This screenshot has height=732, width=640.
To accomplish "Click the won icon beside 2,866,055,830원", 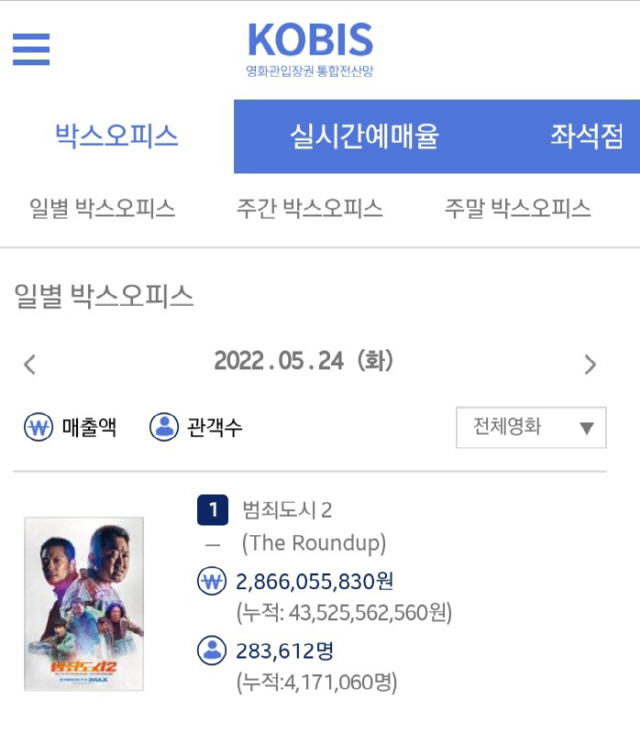I will [211, 582].
